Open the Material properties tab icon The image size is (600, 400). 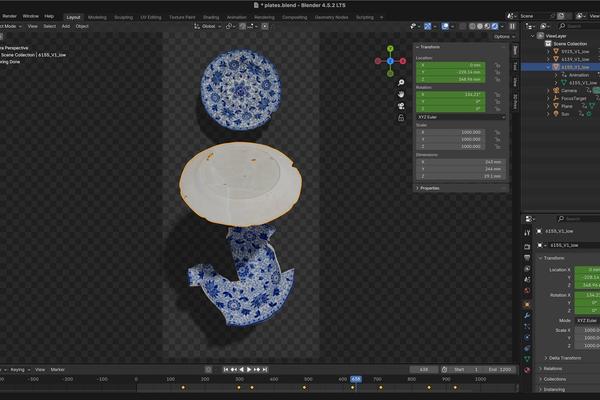pos(527,370)
